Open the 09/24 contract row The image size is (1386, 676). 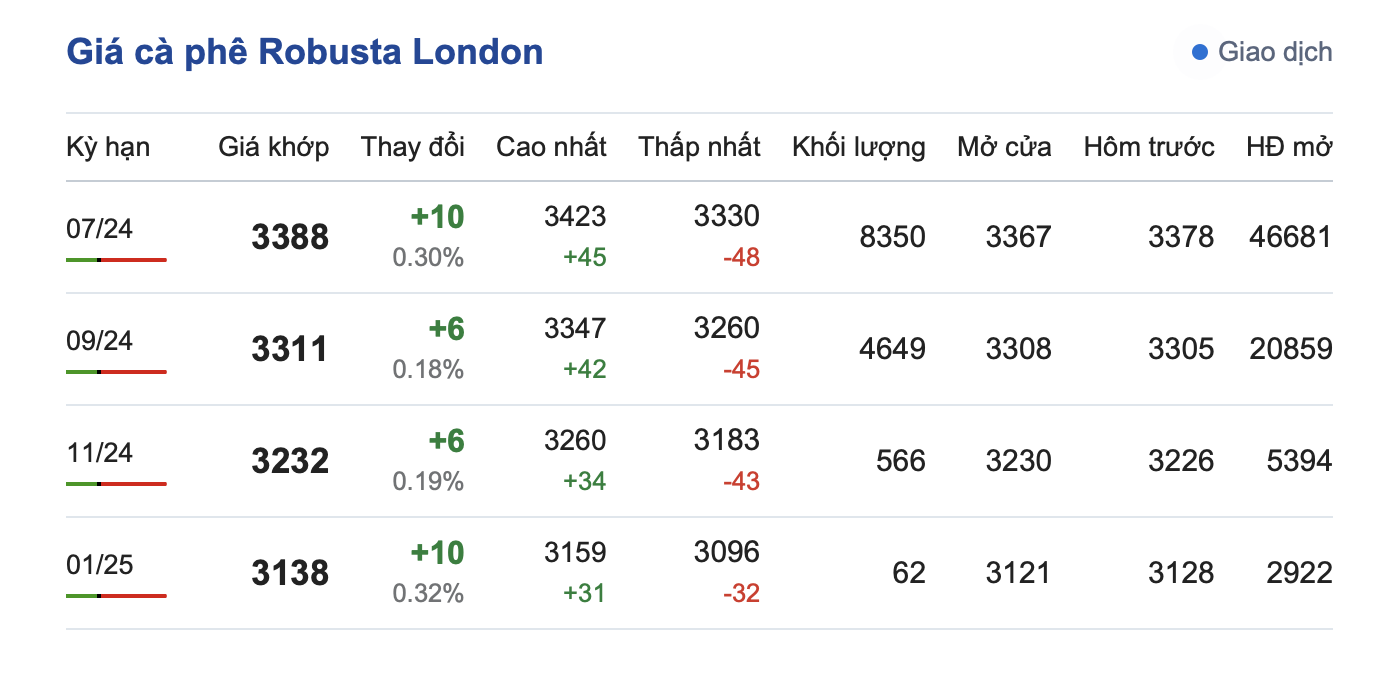tap(99, 341)
